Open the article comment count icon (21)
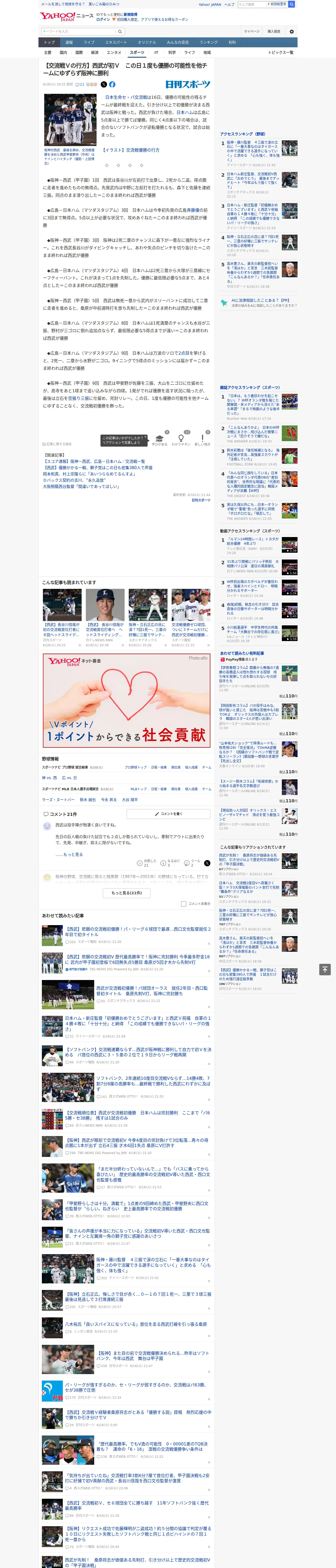Viewport: 336px width, 1568px height. click(80, 85)
